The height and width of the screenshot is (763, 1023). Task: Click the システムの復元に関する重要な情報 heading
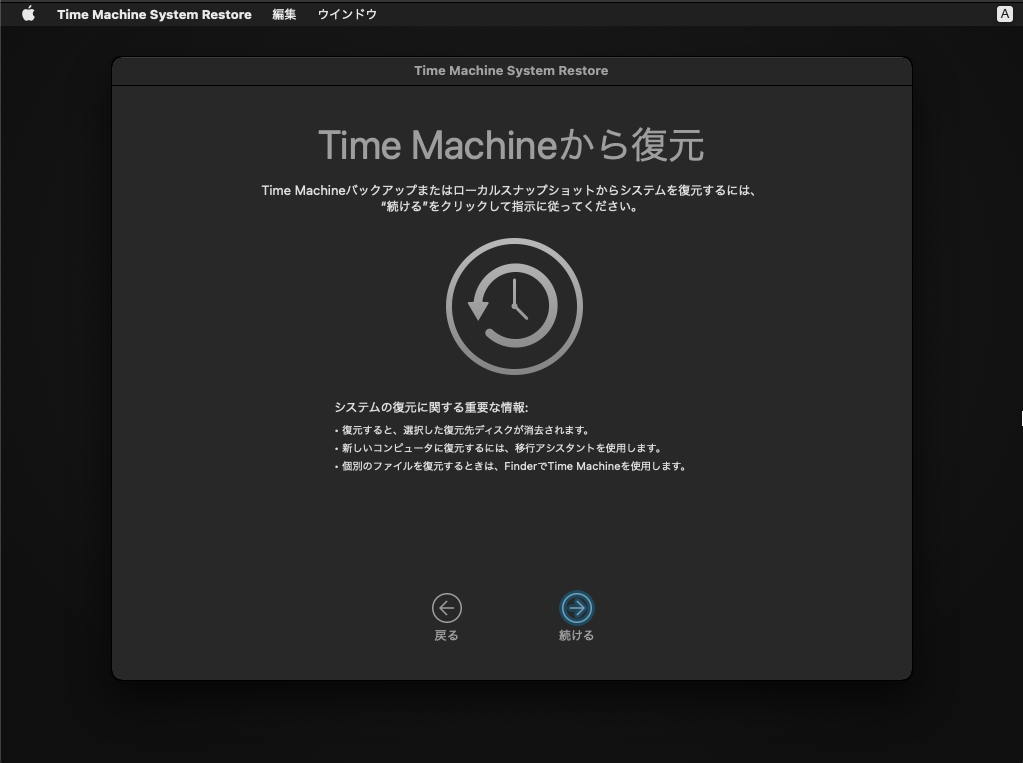click(x=431, y=407)
